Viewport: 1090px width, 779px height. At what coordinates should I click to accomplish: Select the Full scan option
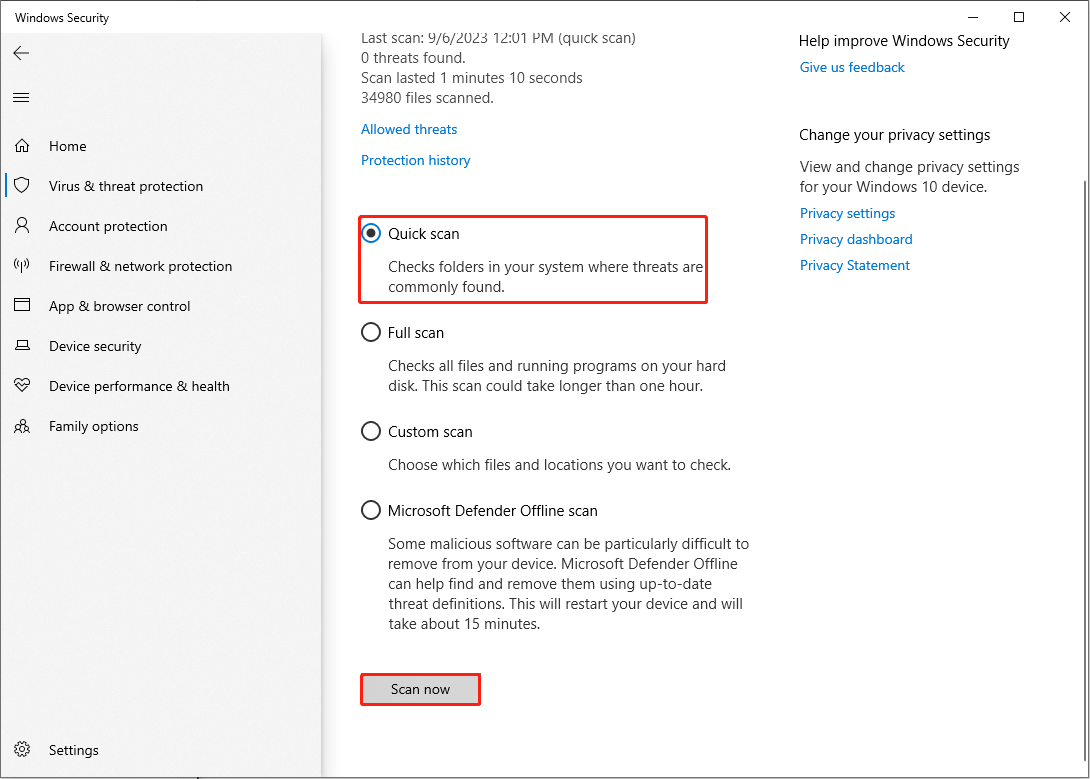(371, 332)
